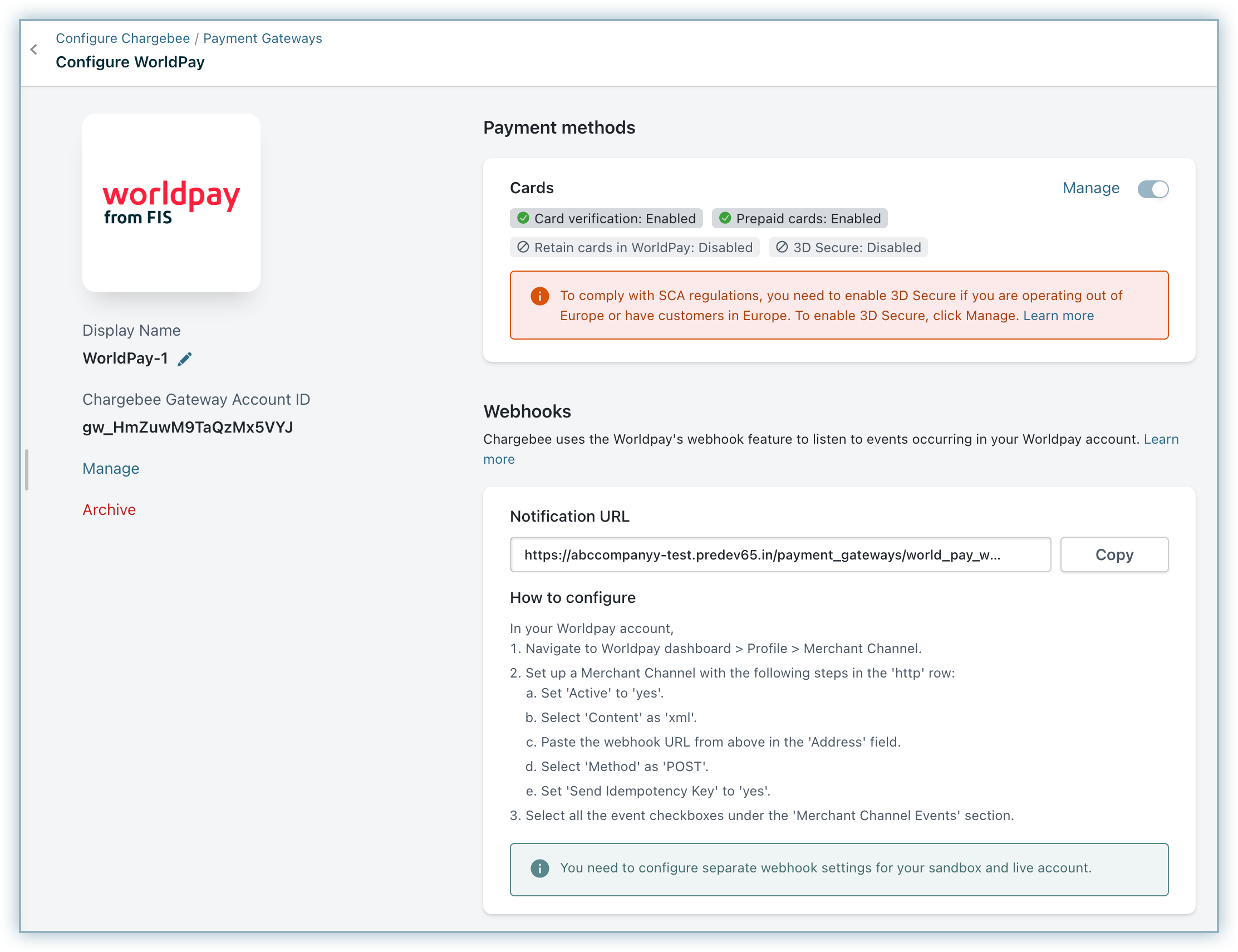Archive the WorldPay gateway

click(x=109, y=510)
